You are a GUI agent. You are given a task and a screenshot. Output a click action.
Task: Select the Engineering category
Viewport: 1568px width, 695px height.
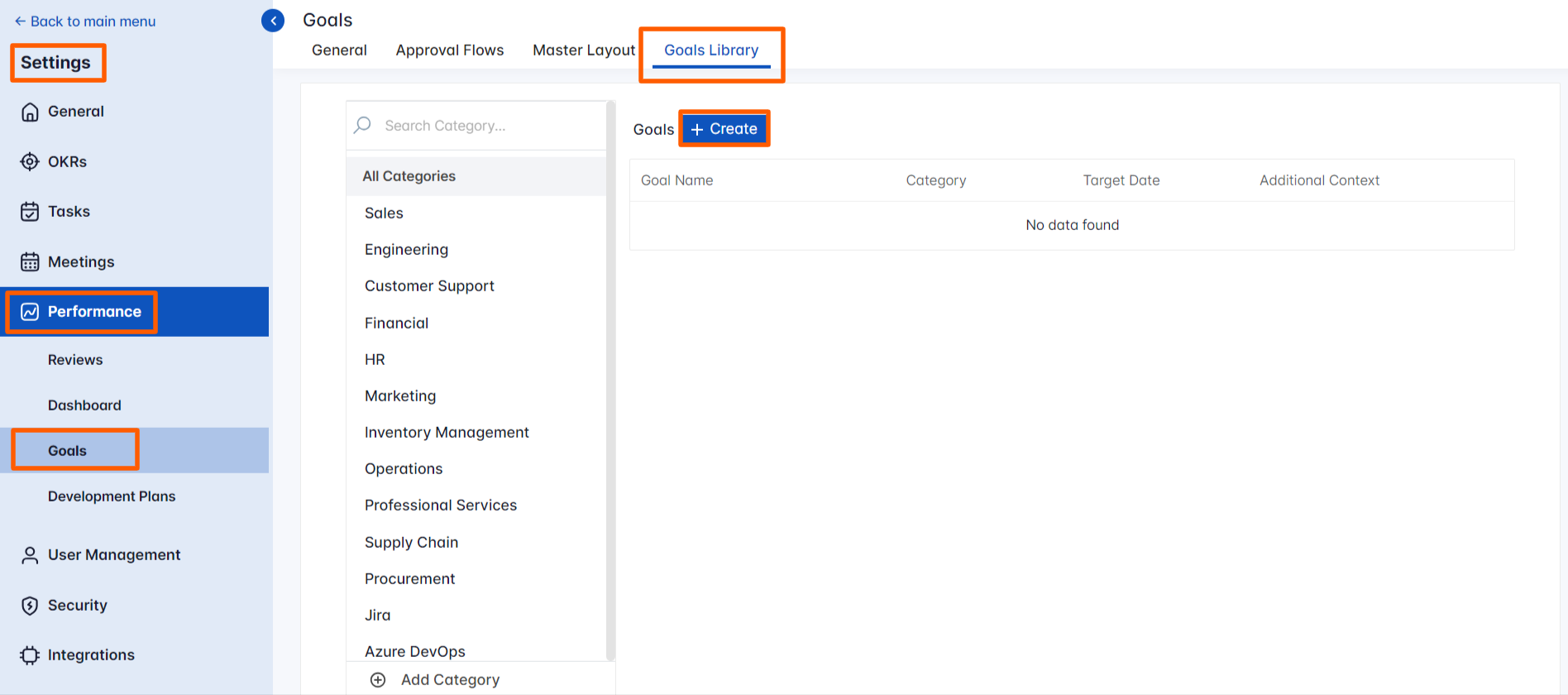(x=406, y=250)
